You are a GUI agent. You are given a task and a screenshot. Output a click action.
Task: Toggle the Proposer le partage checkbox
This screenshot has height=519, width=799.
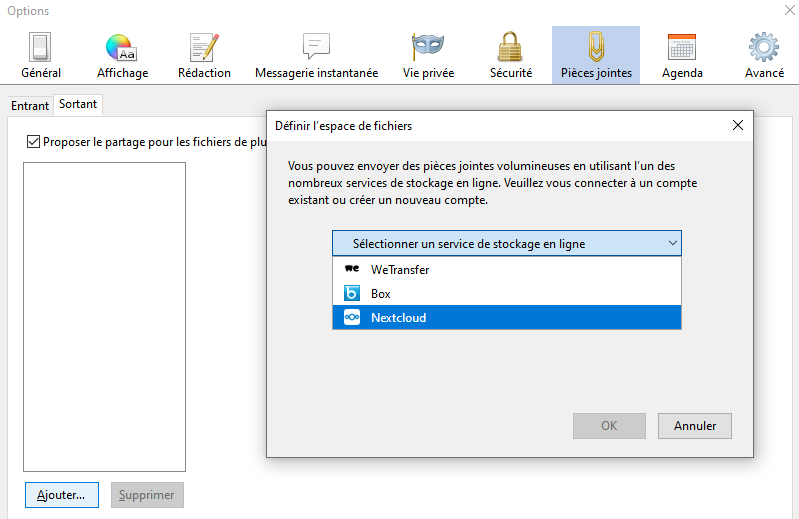[34, 142]
